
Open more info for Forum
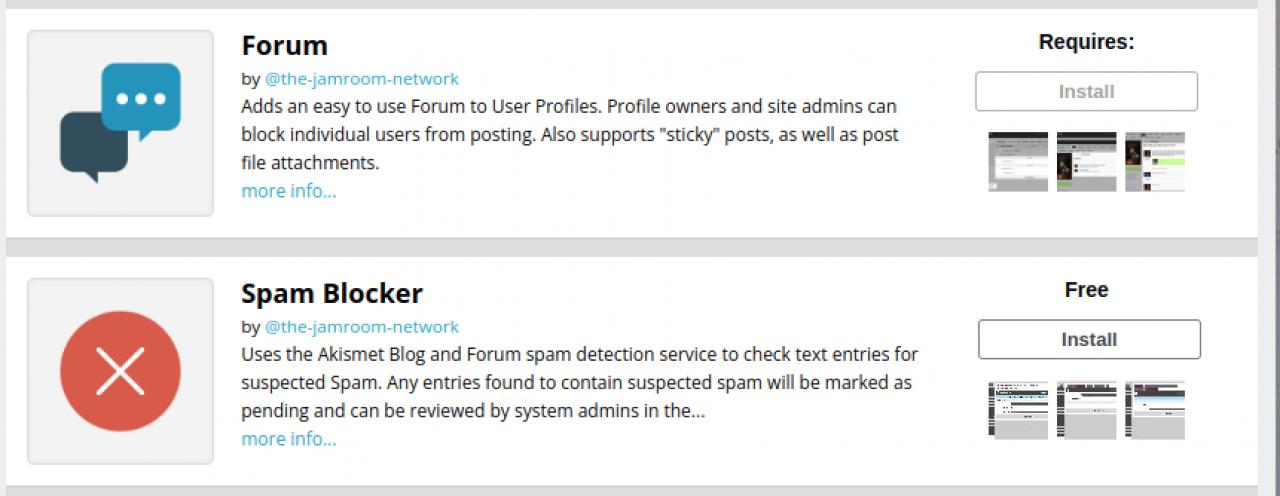[288, 191]
